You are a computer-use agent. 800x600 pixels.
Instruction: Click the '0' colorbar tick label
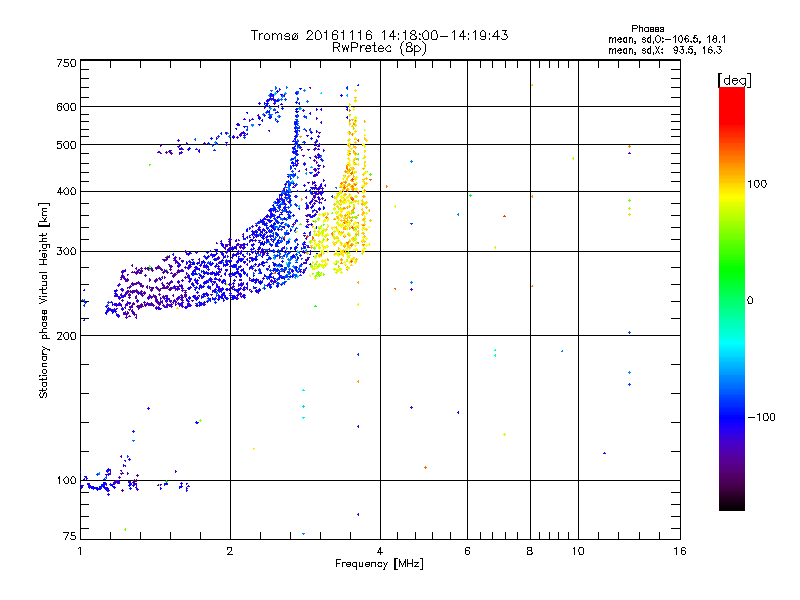coord(750,301)
